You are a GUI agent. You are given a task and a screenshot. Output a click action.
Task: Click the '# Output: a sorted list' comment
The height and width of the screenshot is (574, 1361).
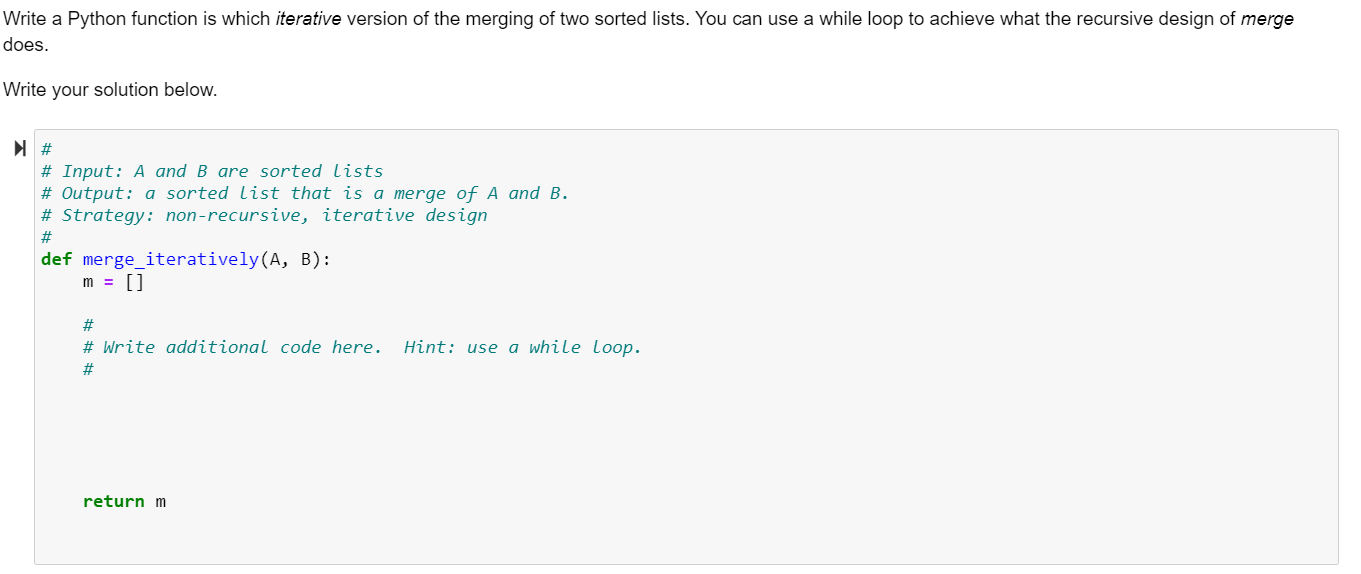point(305,193)
